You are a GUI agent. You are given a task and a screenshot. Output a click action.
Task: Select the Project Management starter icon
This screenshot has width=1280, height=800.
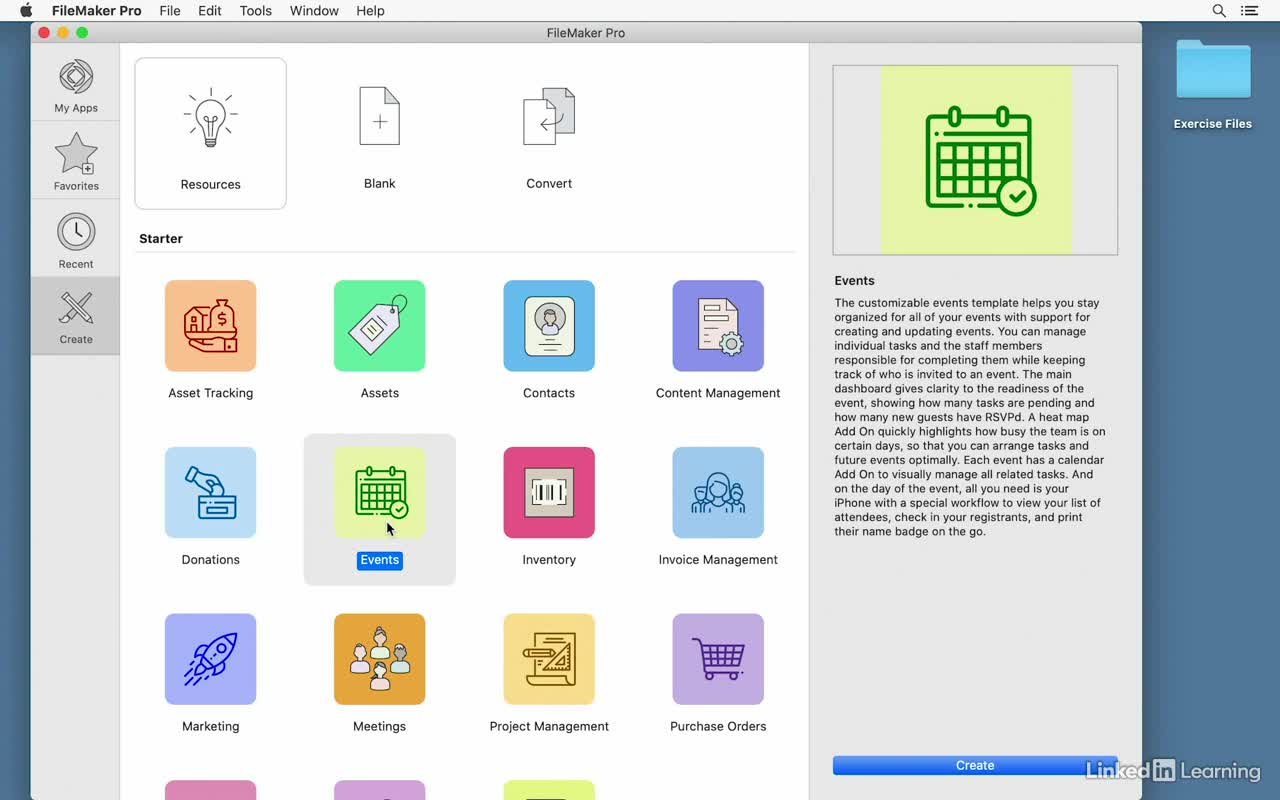(549, 659)
